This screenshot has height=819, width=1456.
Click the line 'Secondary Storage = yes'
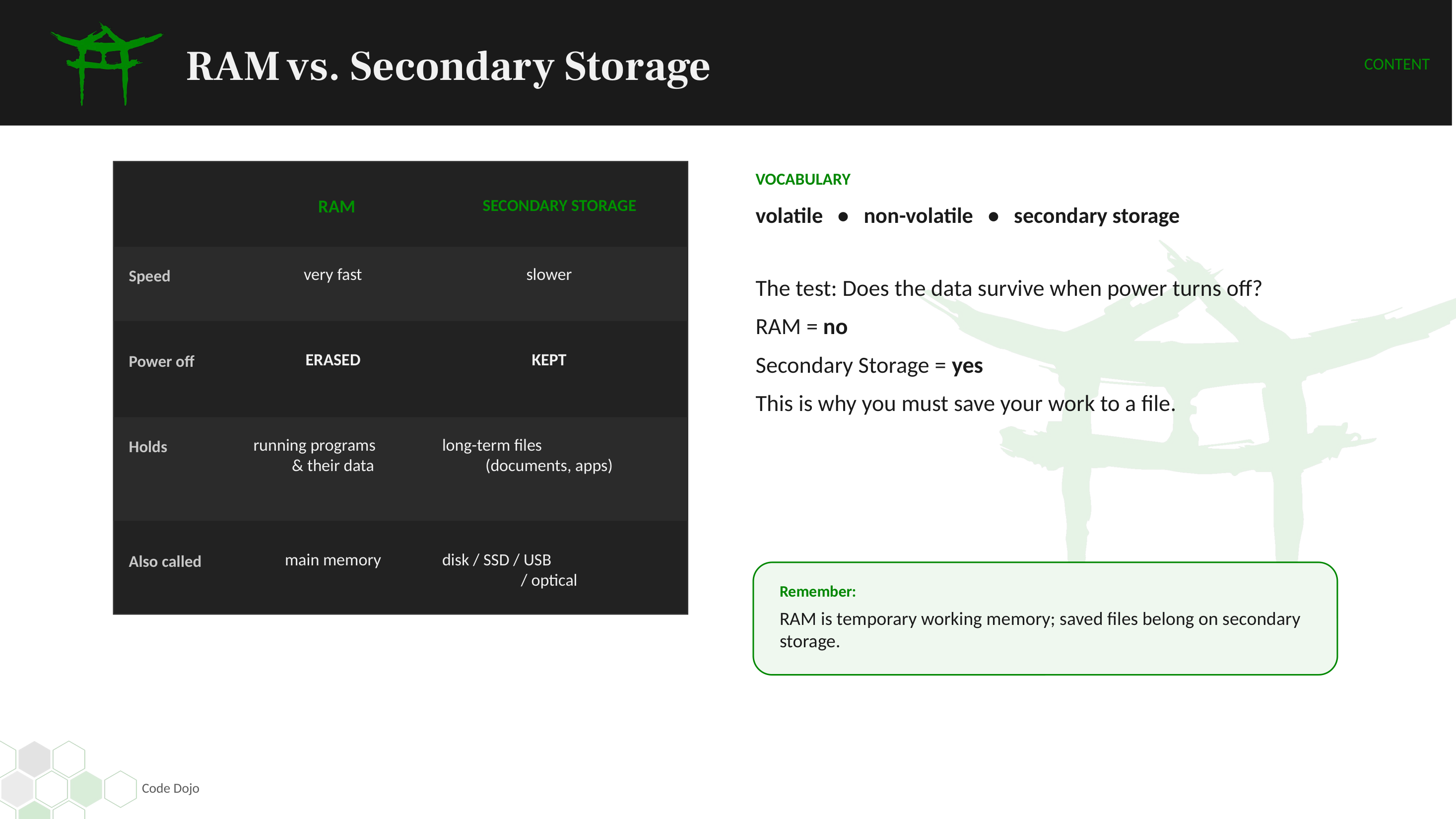(869, 365)
